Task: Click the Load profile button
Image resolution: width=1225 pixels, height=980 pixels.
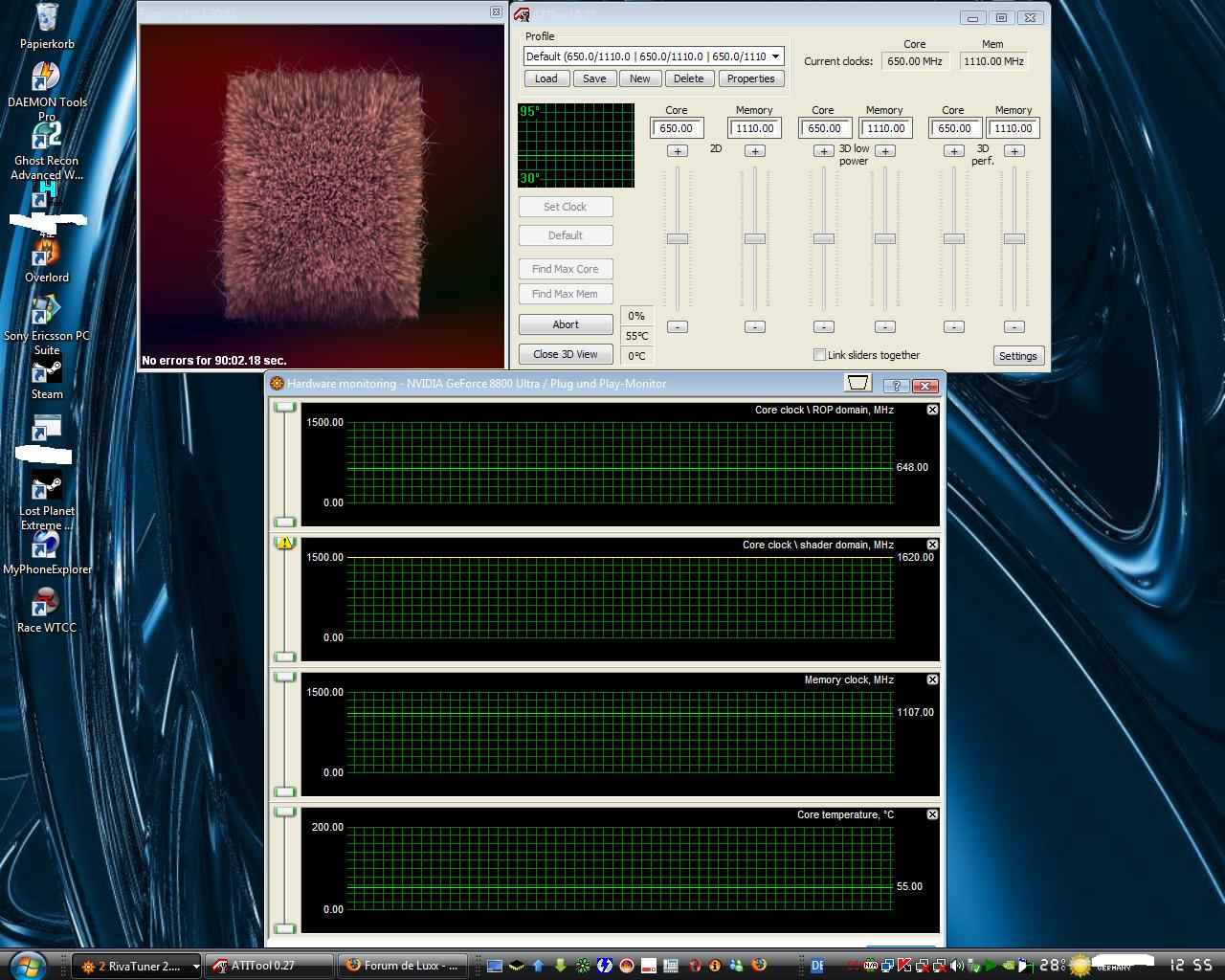Action: [x=546, y=79]
